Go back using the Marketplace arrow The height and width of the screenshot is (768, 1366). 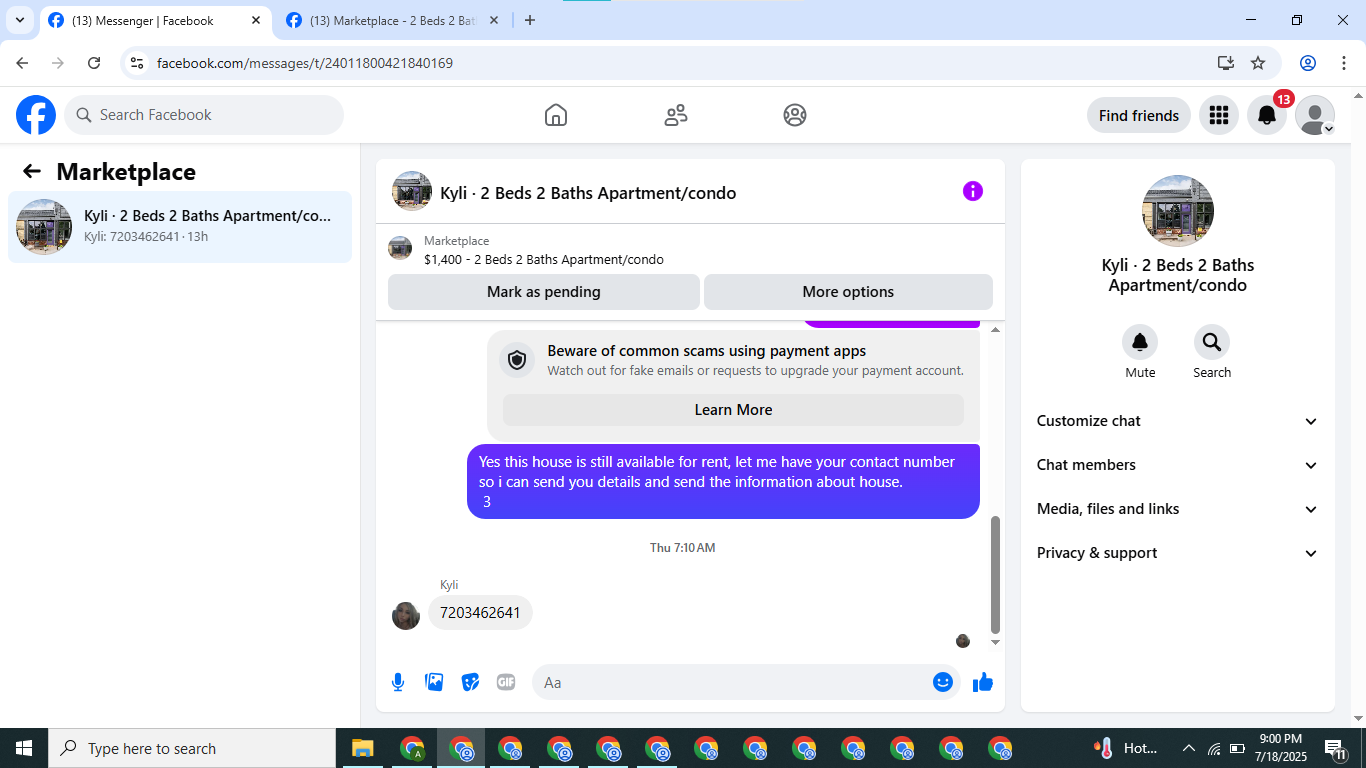coord(32,171)
